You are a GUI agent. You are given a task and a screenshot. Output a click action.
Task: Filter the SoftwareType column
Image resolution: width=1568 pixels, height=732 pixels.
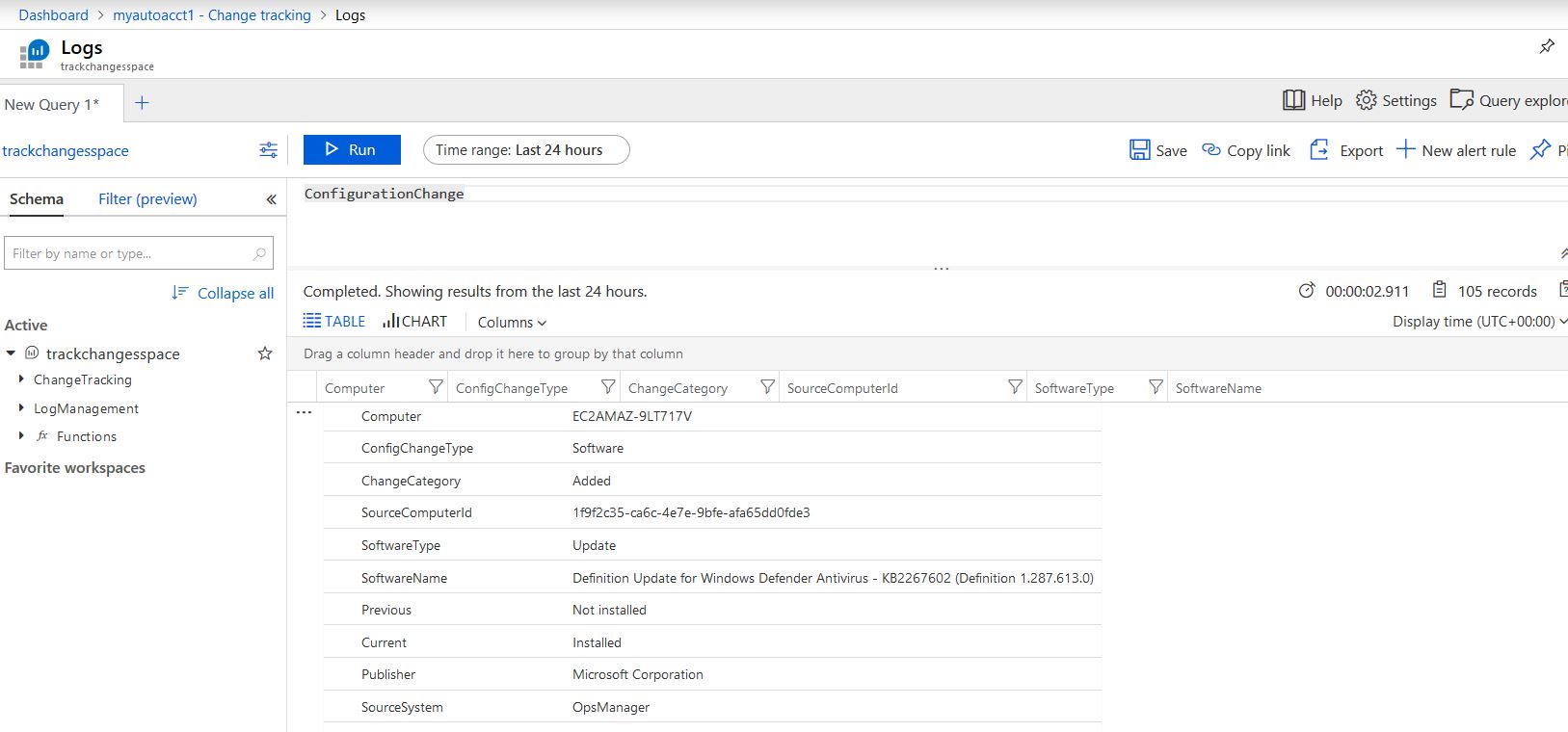click(x=1156, y=387)
